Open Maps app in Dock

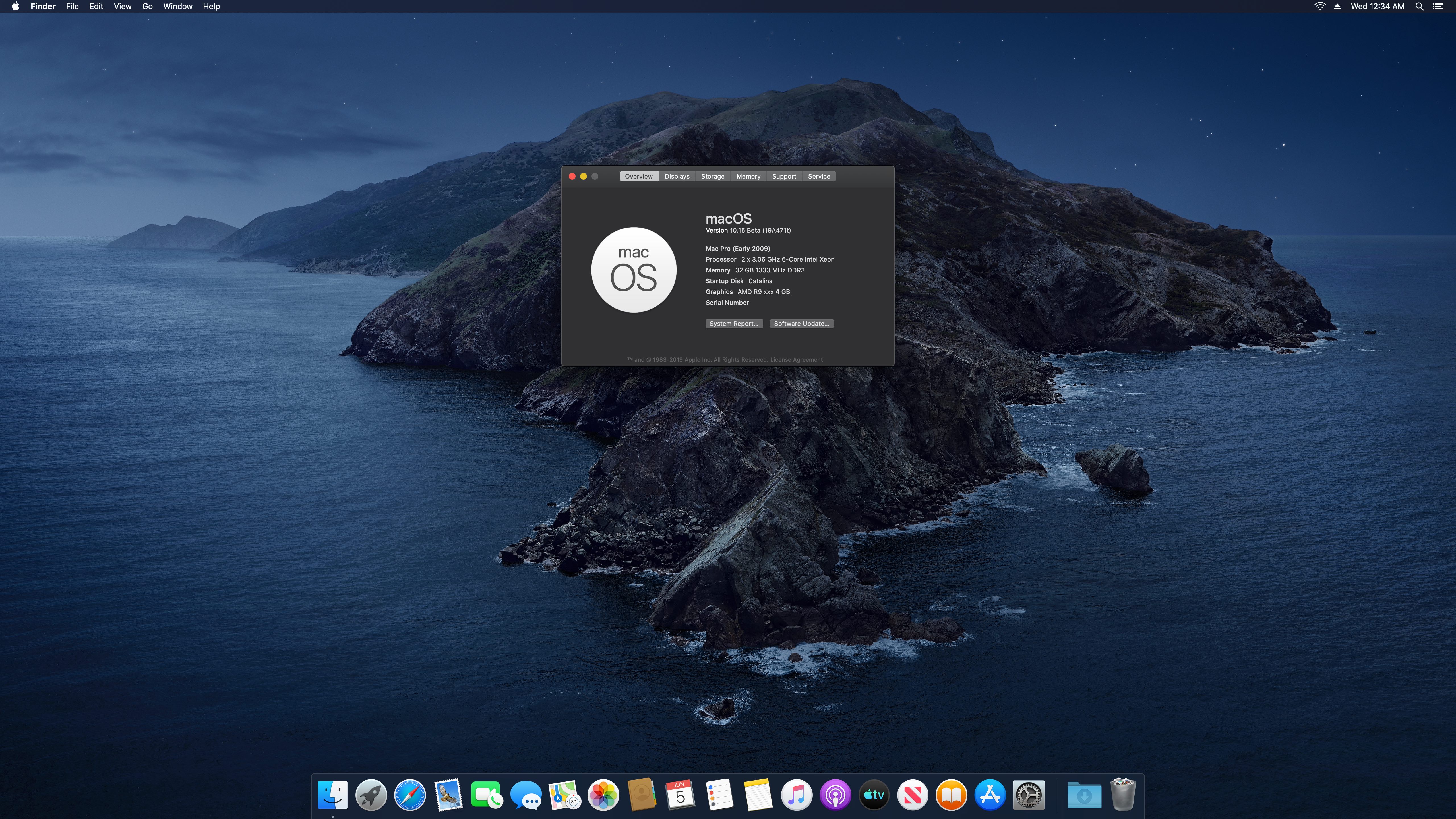[565, 795]
